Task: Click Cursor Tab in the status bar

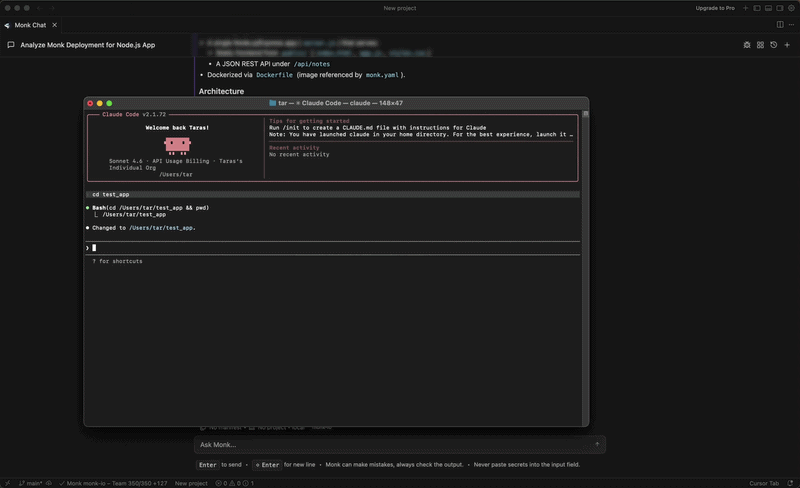Action: tap(764, 483)
